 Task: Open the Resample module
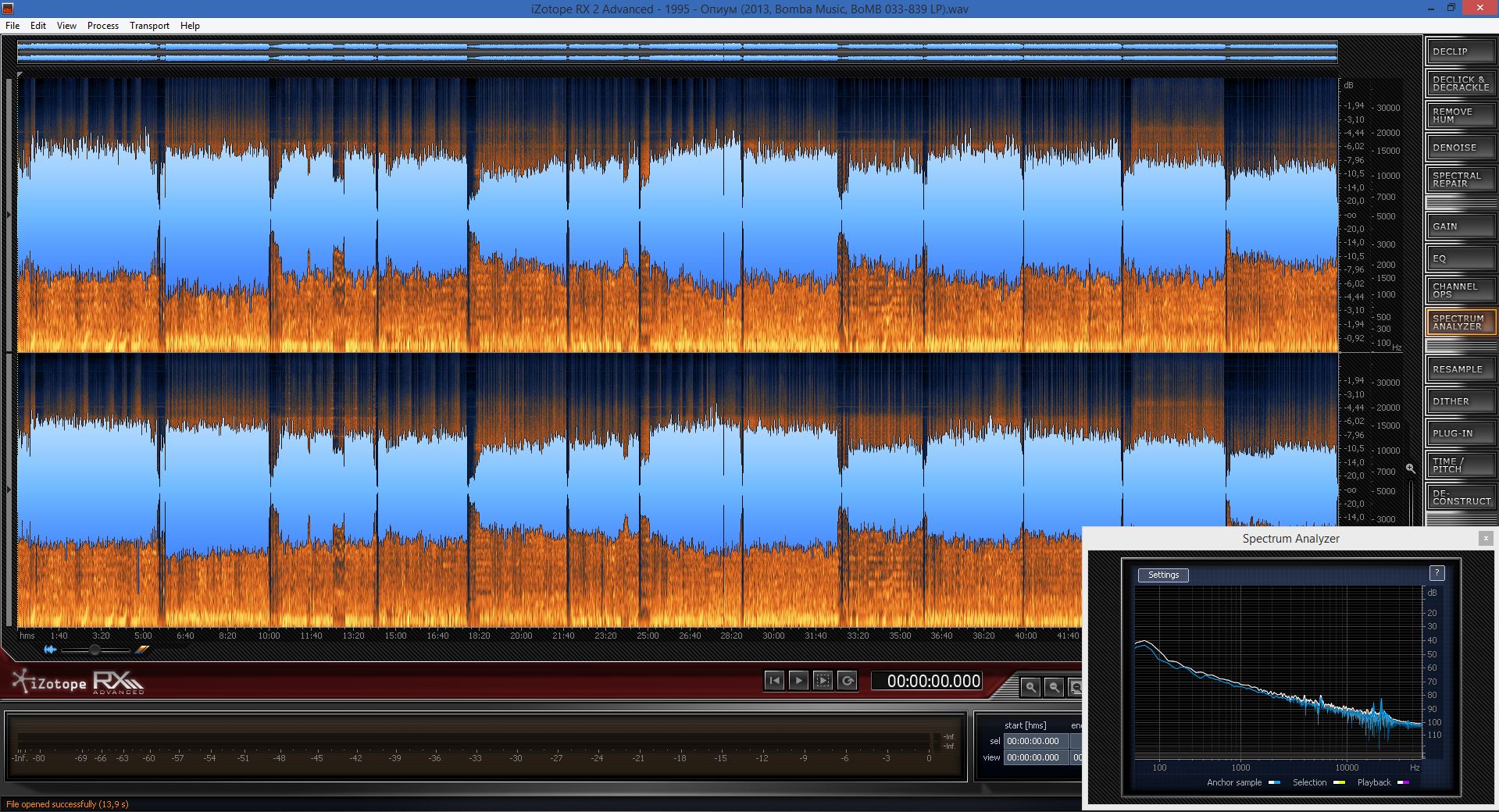(x=1460, y=369)
